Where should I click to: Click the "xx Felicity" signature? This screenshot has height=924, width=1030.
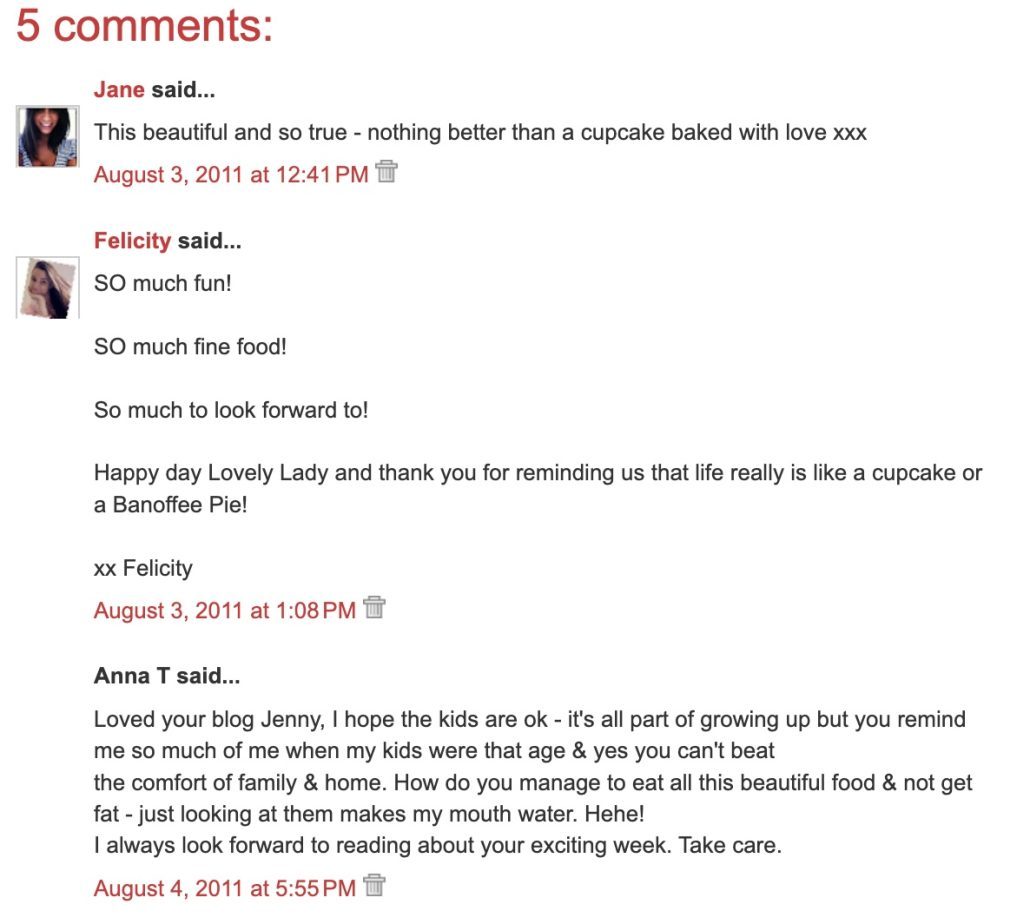tap(142, 568)
